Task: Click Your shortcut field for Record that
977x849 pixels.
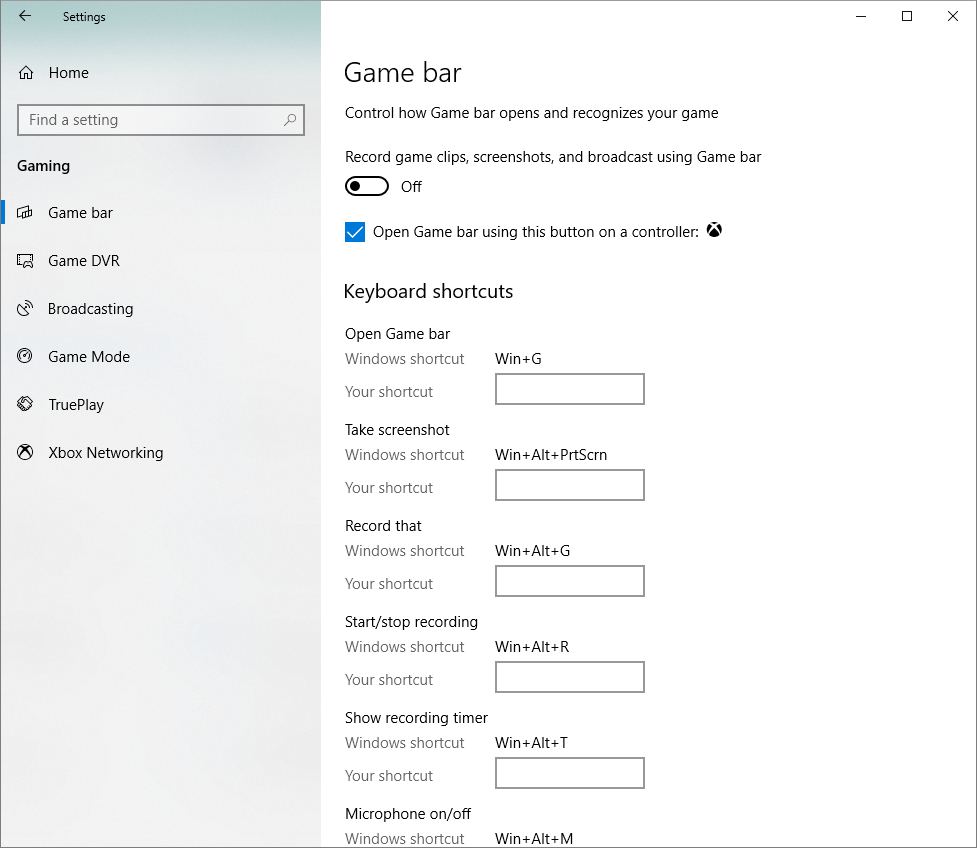Action: click(570, 581)
